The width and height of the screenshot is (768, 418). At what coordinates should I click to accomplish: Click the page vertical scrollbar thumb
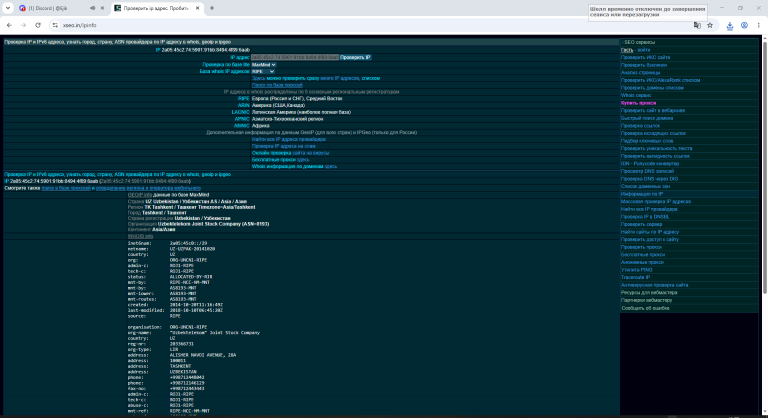(765, 168)
